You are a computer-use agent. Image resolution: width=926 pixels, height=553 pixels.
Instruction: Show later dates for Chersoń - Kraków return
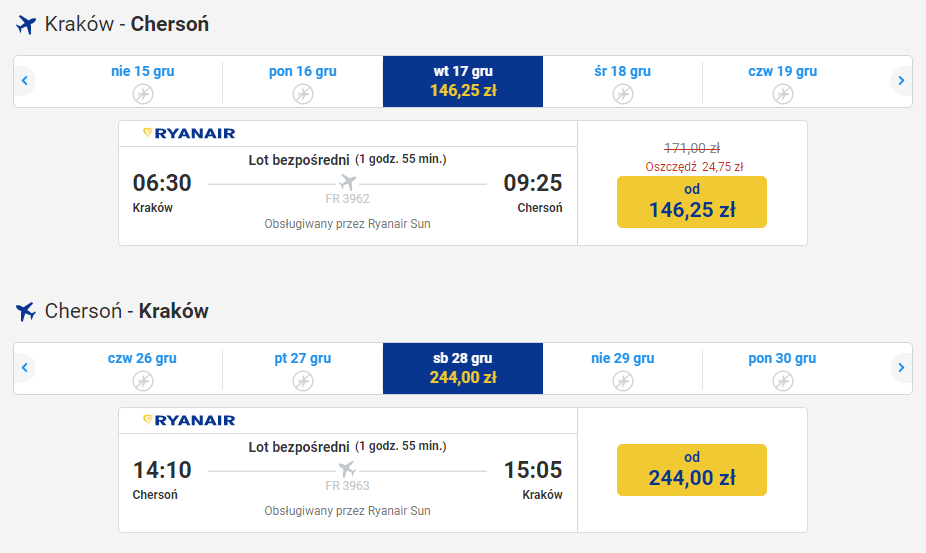point(901,367)
